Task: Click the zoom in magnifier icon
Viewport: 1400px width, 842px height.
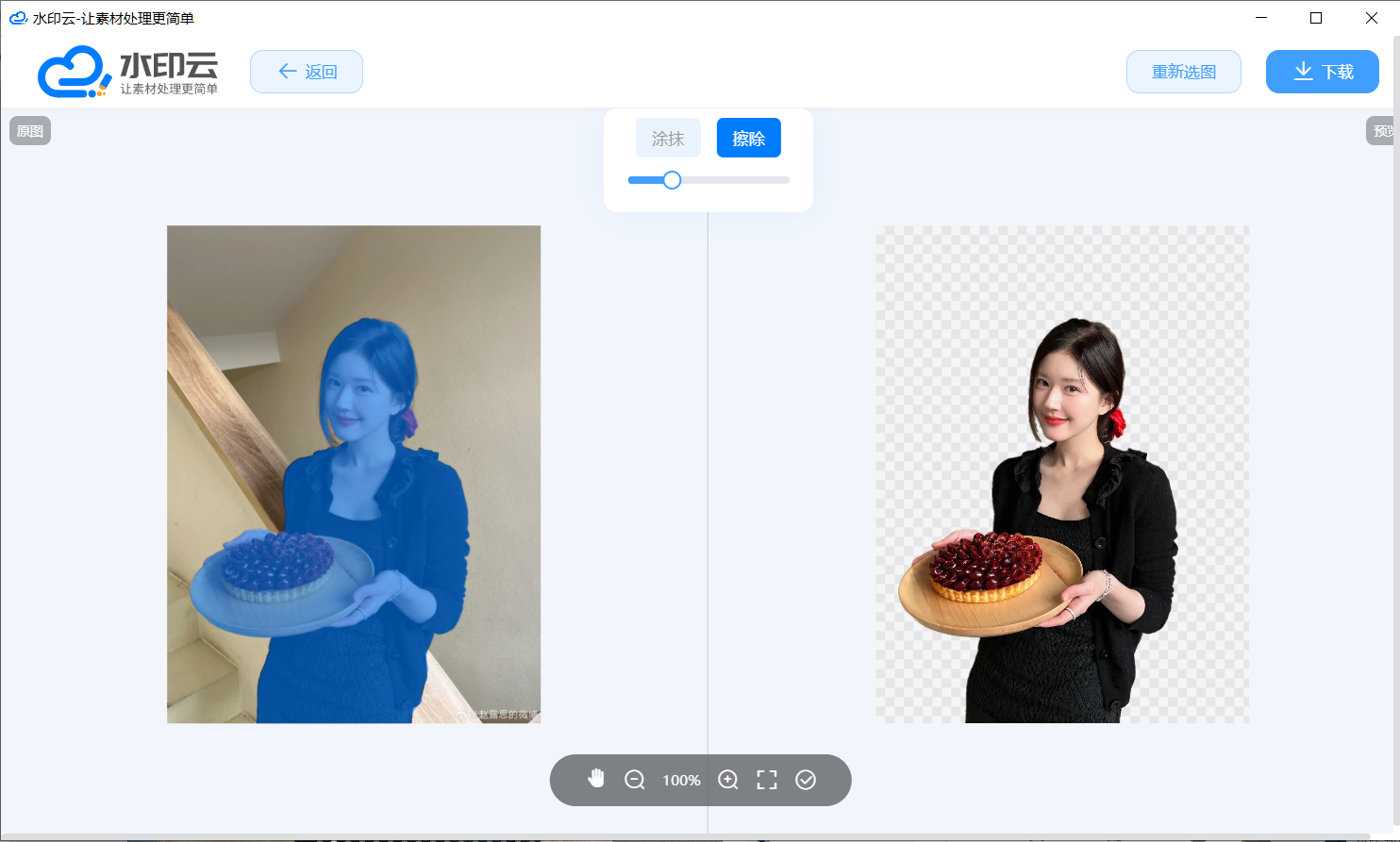Action: pos(728,780)
